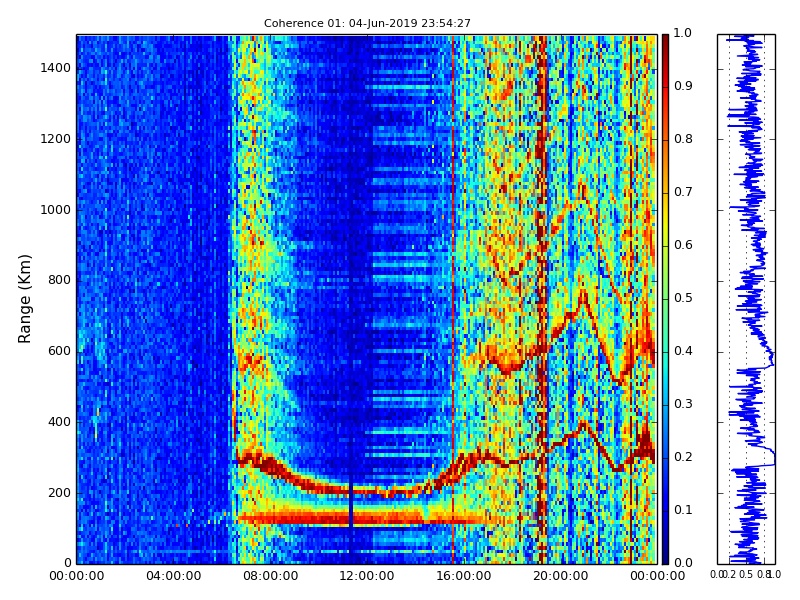Click the rightmost 00:00:00 time axis label
The height and width of the screenshot is (600, 800).
coord(657,576)
